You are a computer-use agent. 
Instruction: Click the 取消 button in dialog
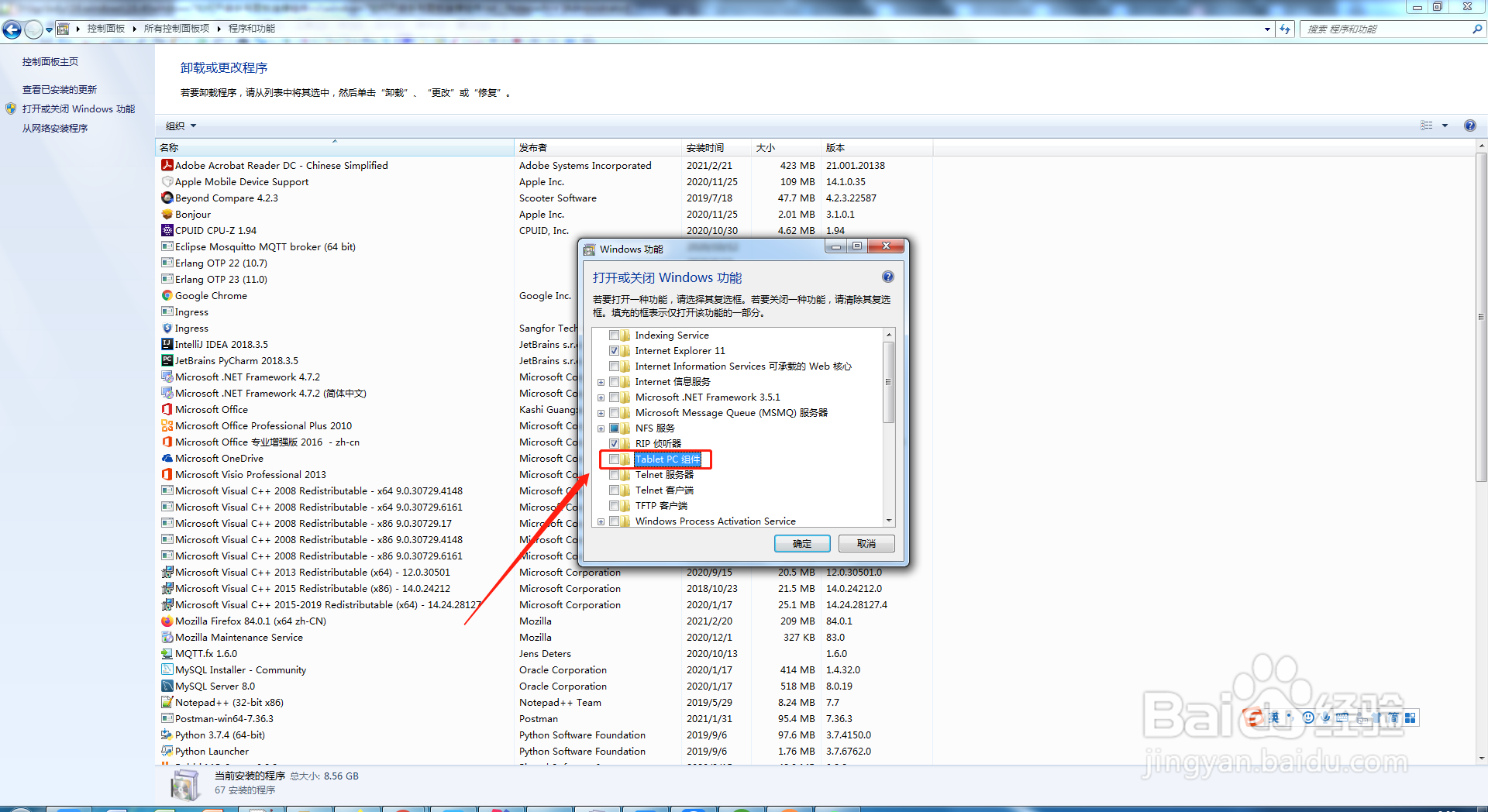(x=866, y=543)
